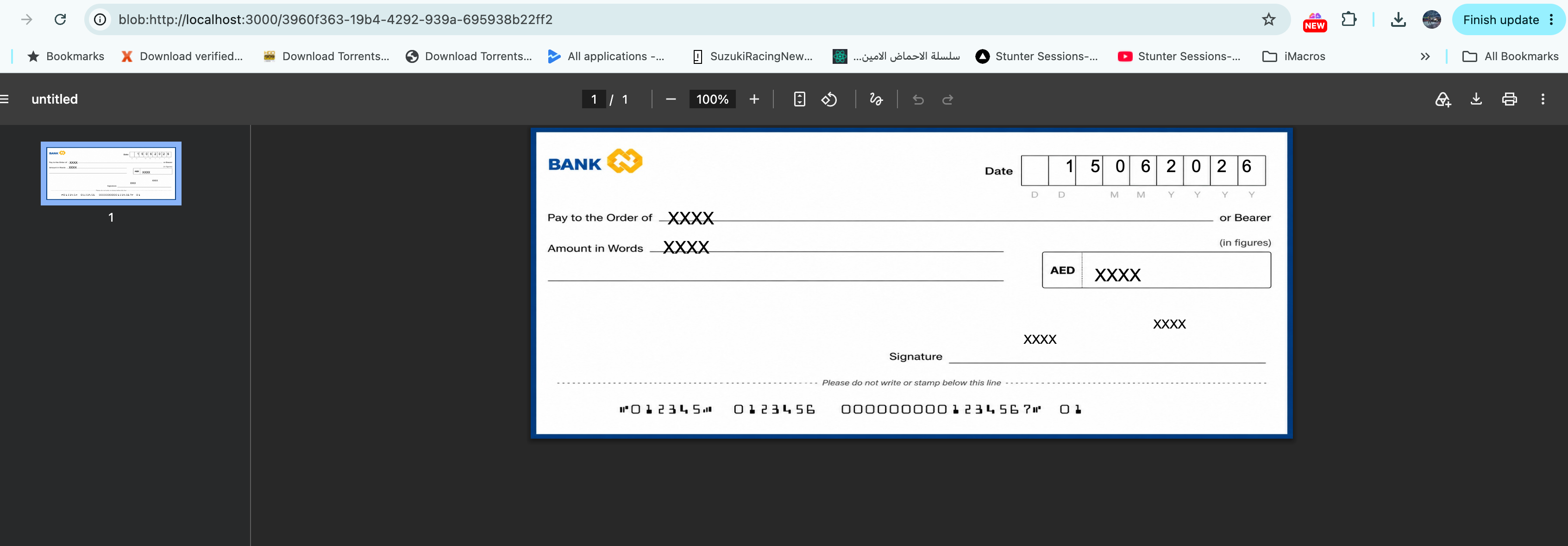This screenshot has width=1568, height=546.
Task: Open the Extensions puzzle icon
Action: (1349, 19)
